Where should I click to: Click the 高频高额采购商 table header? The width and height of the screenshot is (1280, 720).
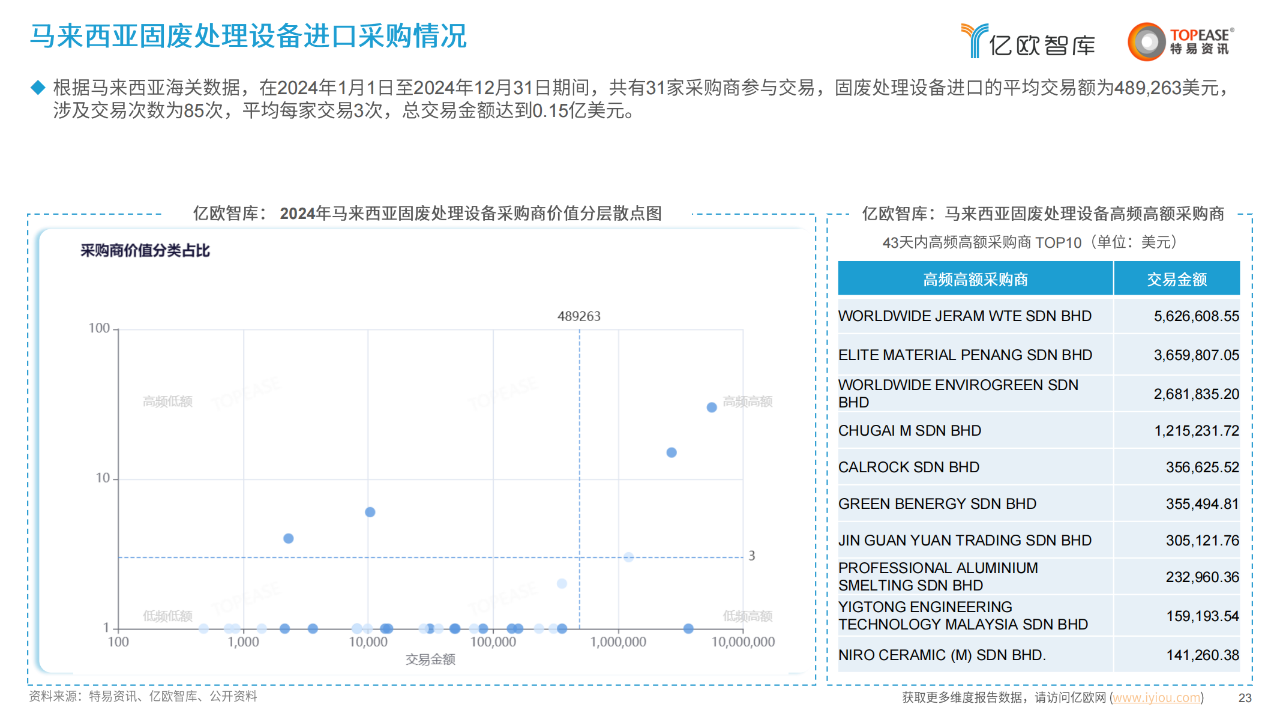[975, 279]
